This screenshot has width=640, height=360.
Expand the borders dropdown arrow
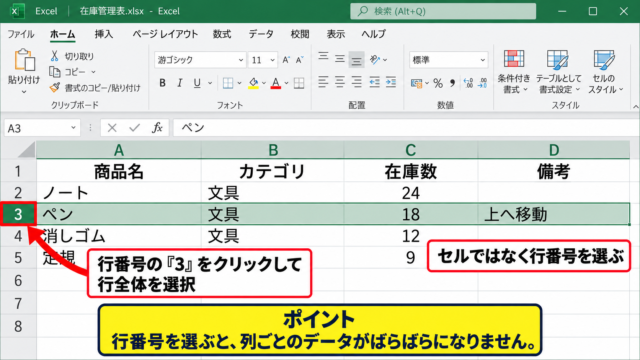(x=239, y=83)
